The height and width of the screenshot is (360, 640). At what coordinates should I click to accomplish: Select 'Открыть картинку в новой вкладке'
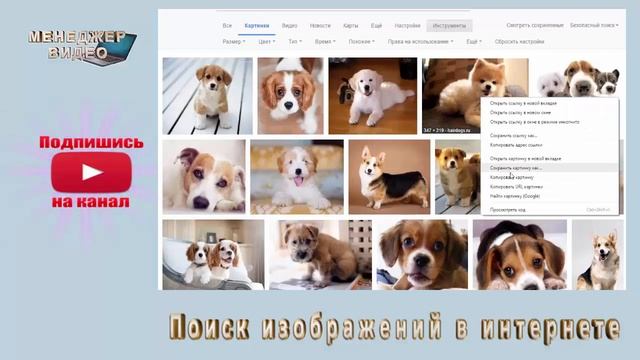click(549, 158)
